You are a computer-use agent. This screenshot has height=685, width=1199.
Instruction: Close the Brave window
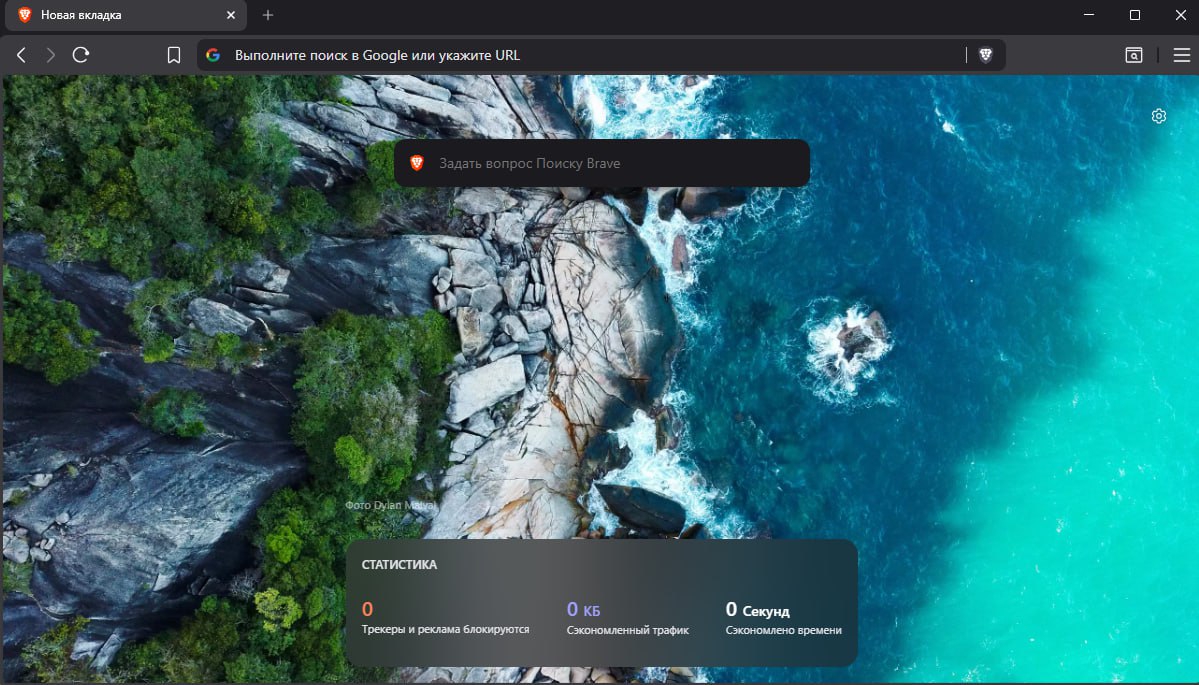1180,15
